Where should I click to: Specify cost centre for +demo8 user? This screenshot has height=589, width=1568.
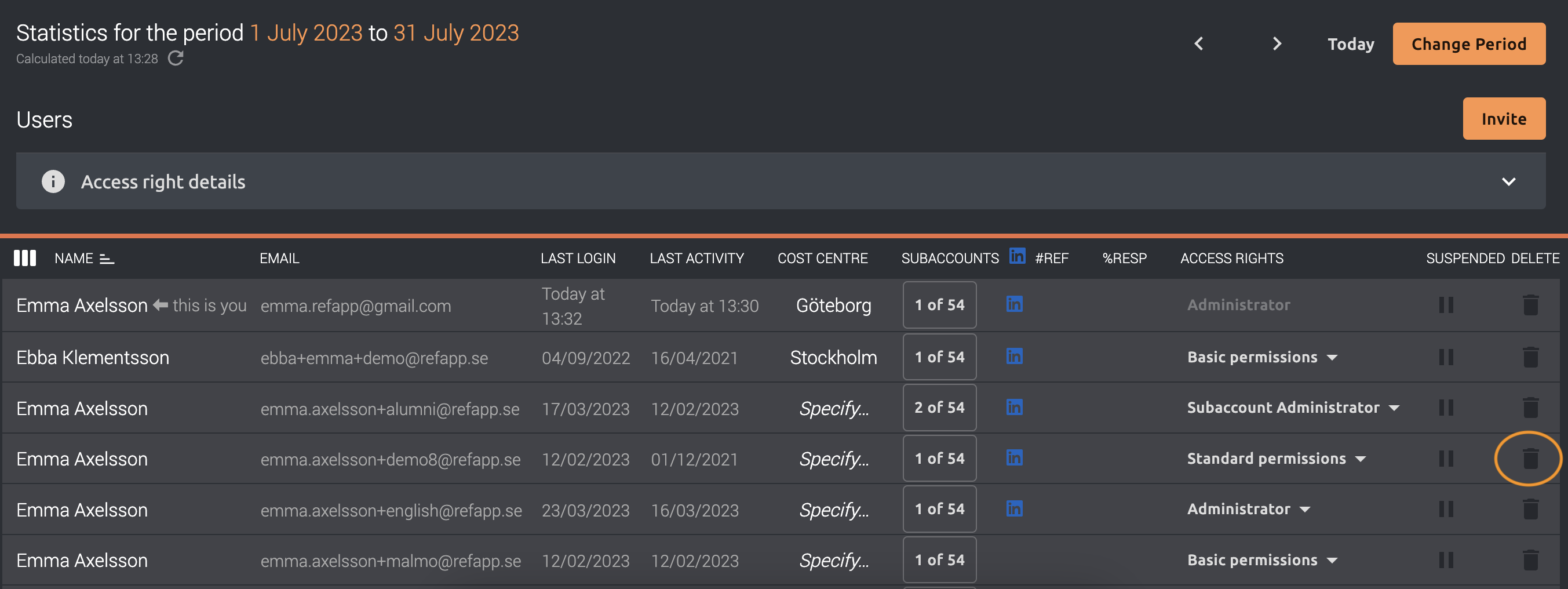click(833, 459)
